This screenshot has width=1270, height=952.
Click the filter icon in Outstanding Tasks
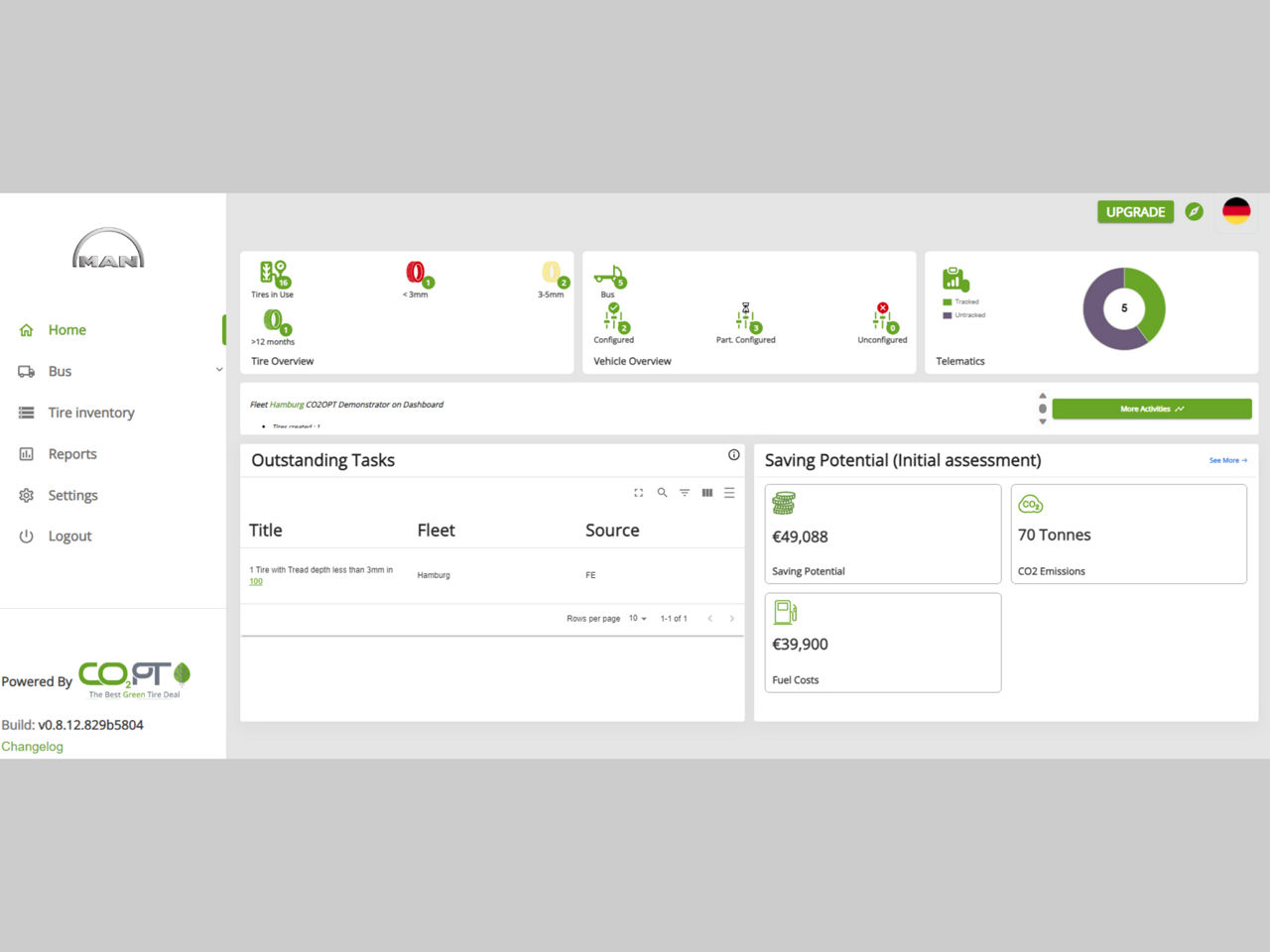click(685, 492)
